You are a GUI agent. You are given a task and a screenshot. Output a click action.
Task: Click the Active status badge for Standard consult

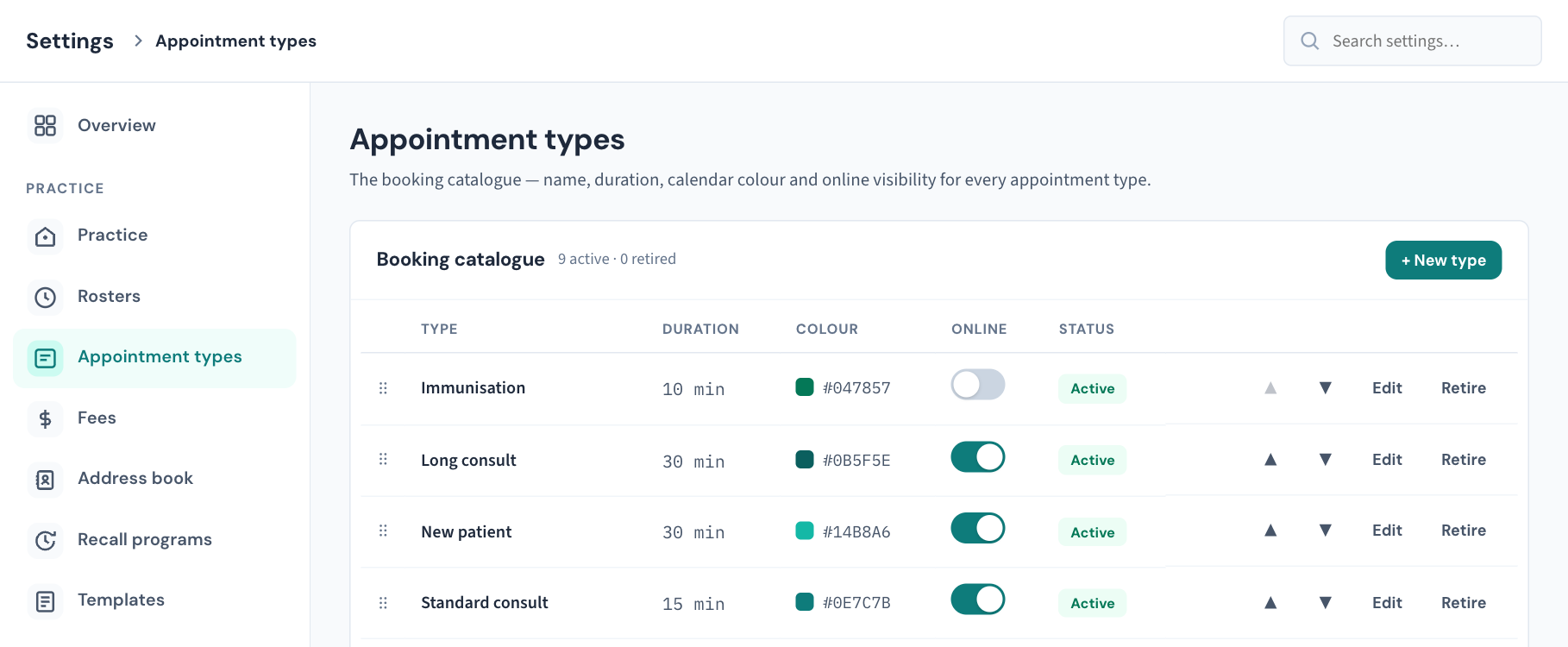point(1092,603)
